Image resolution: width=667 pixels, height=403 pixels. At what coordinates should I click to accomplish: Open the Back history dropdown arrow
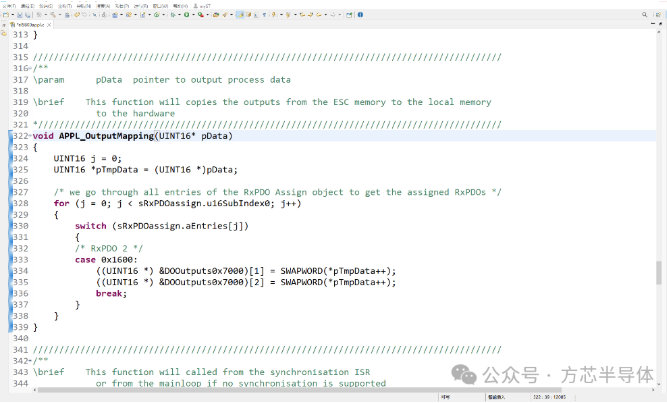pyautogui.click(x=326, y=14)
